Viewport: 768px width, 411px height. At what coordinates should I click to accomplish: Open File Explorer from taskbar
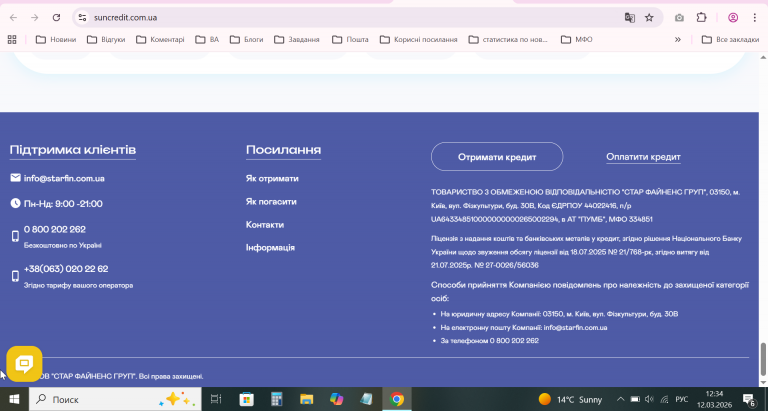pyautogui.click(x=307, y=399)
